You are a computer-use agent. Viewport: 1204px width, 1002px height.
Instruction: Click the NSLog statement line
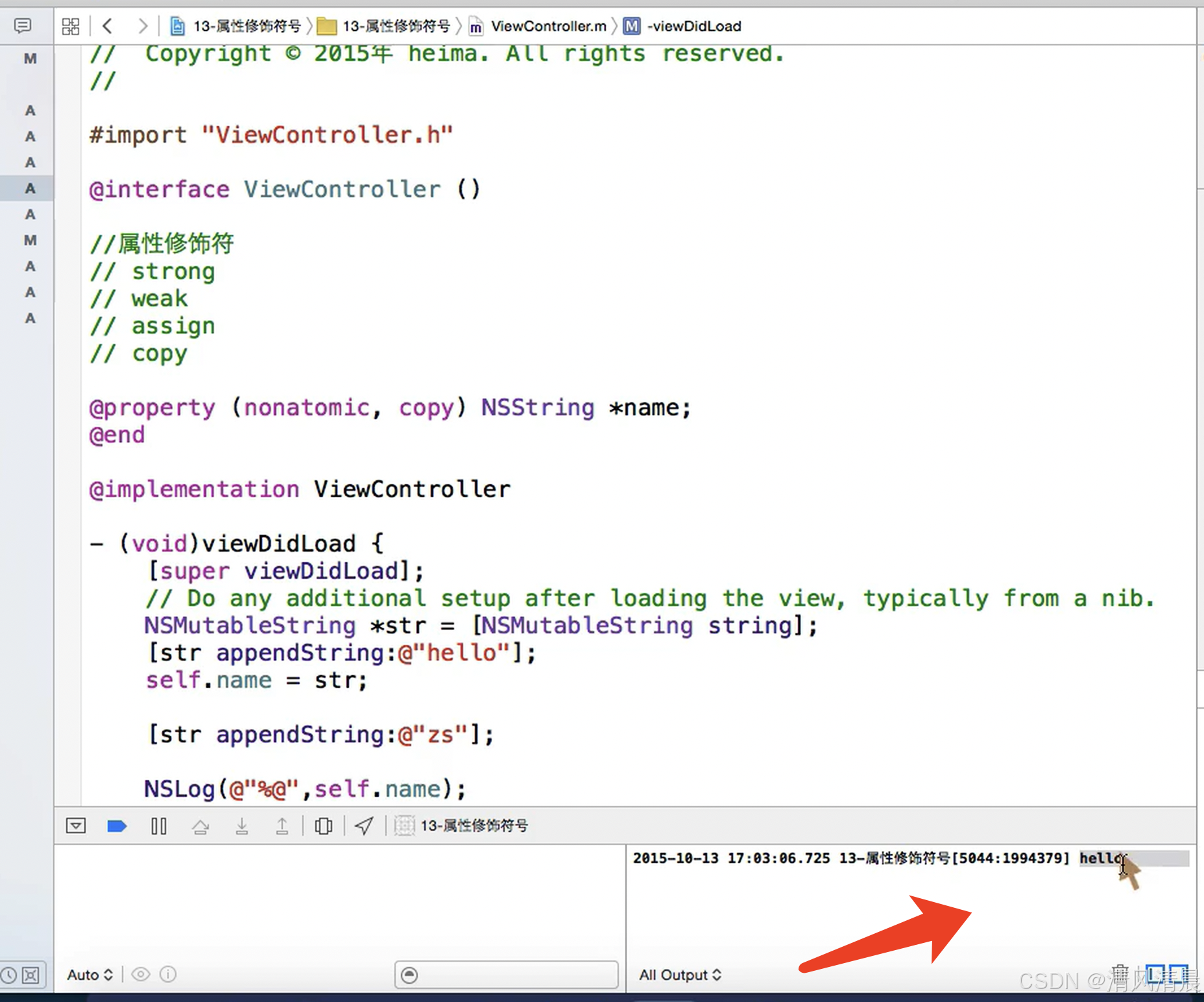305,789
